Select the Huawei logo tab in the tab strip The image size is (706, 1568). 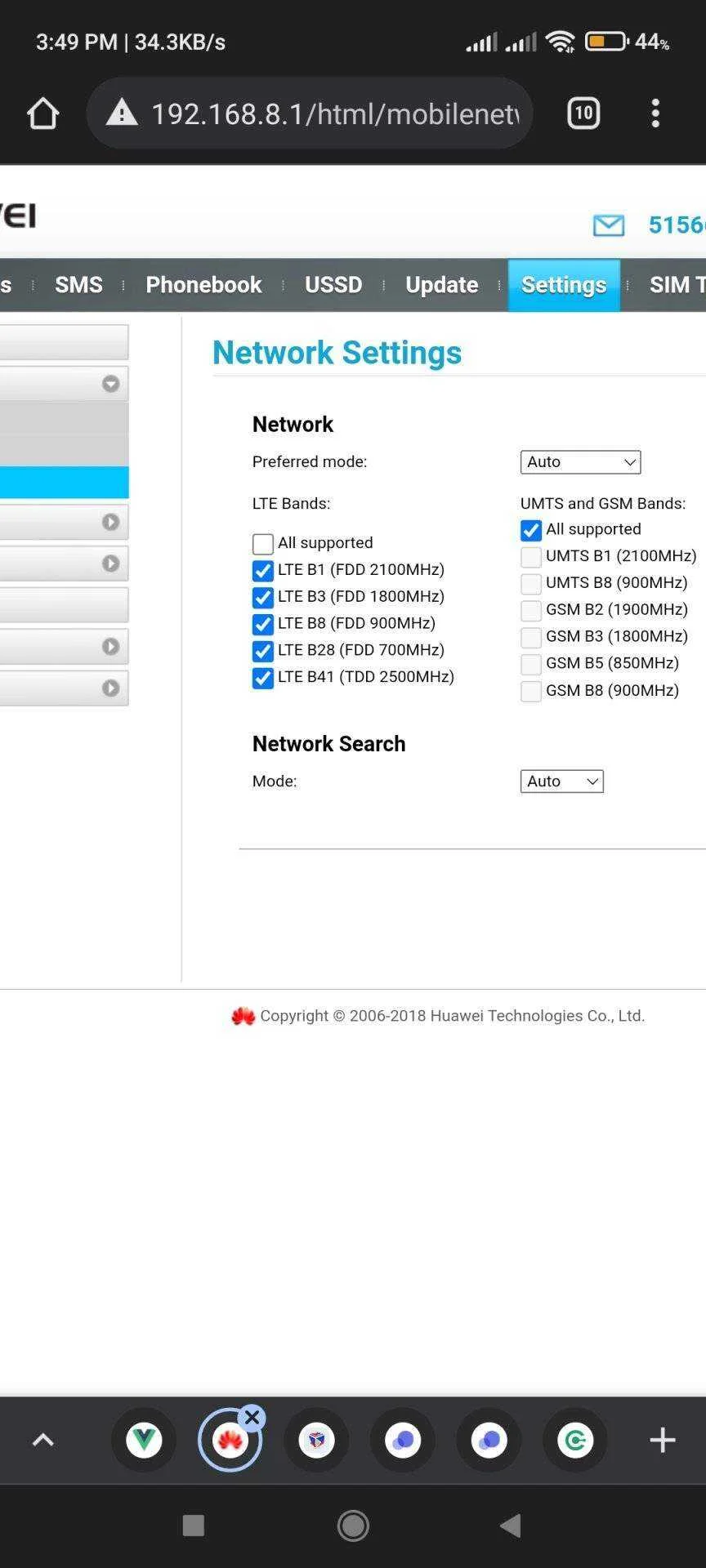click(x=230, y=1441)
